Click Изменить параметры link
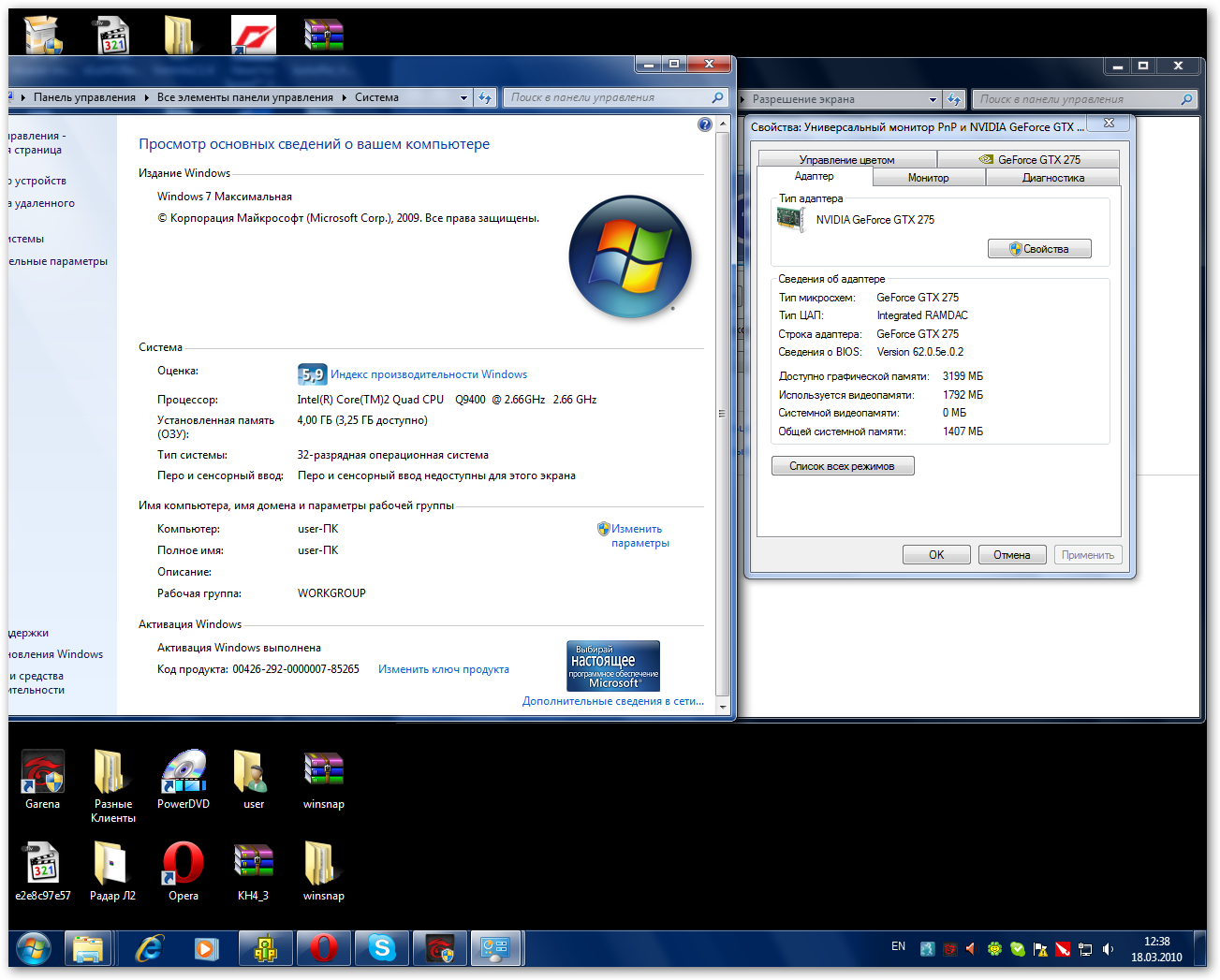The height and width of the screenshot is (980, 1220). [640, 536]
